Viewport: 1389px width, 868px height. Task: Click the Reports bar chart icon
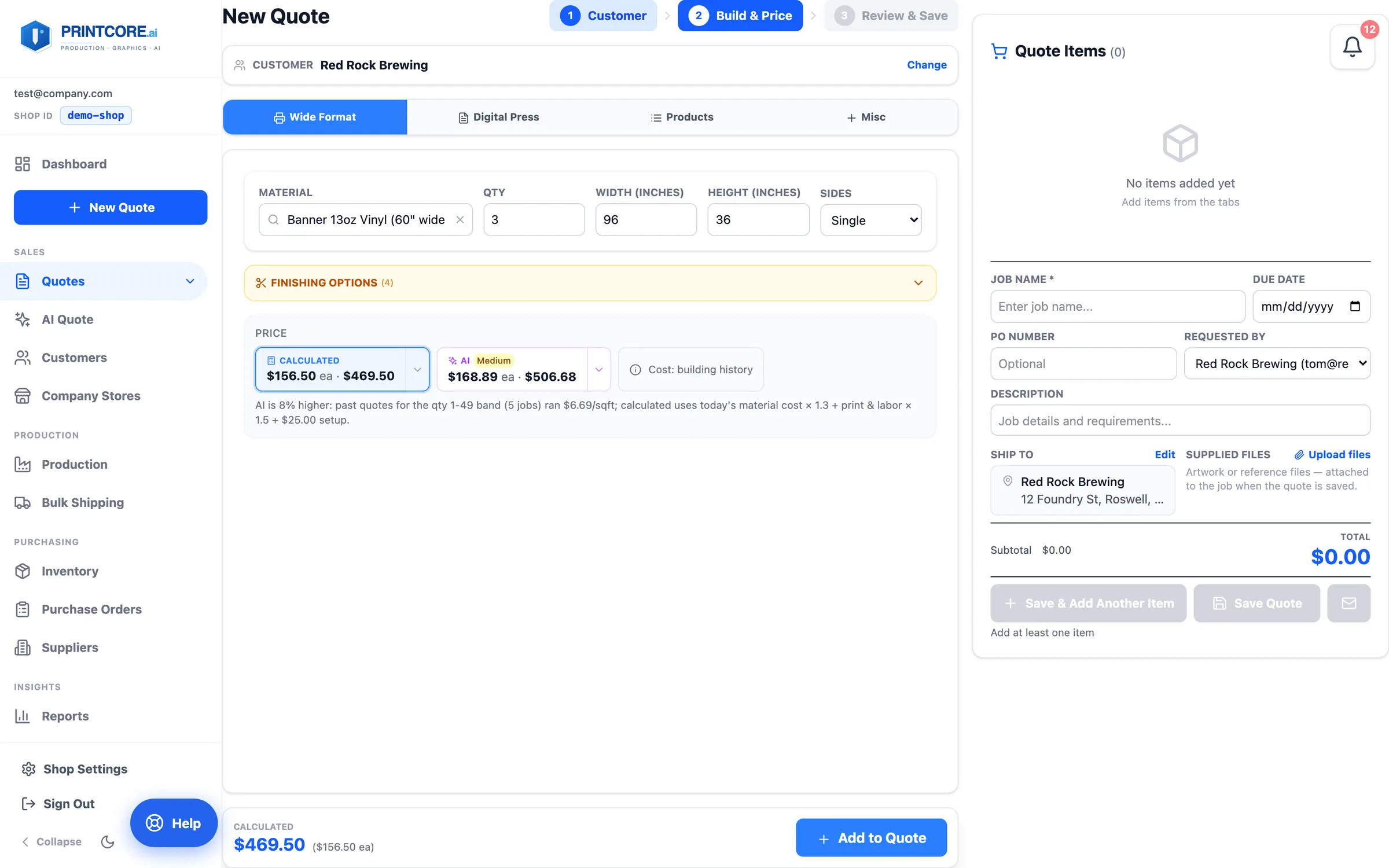click(x=23, y=716)
